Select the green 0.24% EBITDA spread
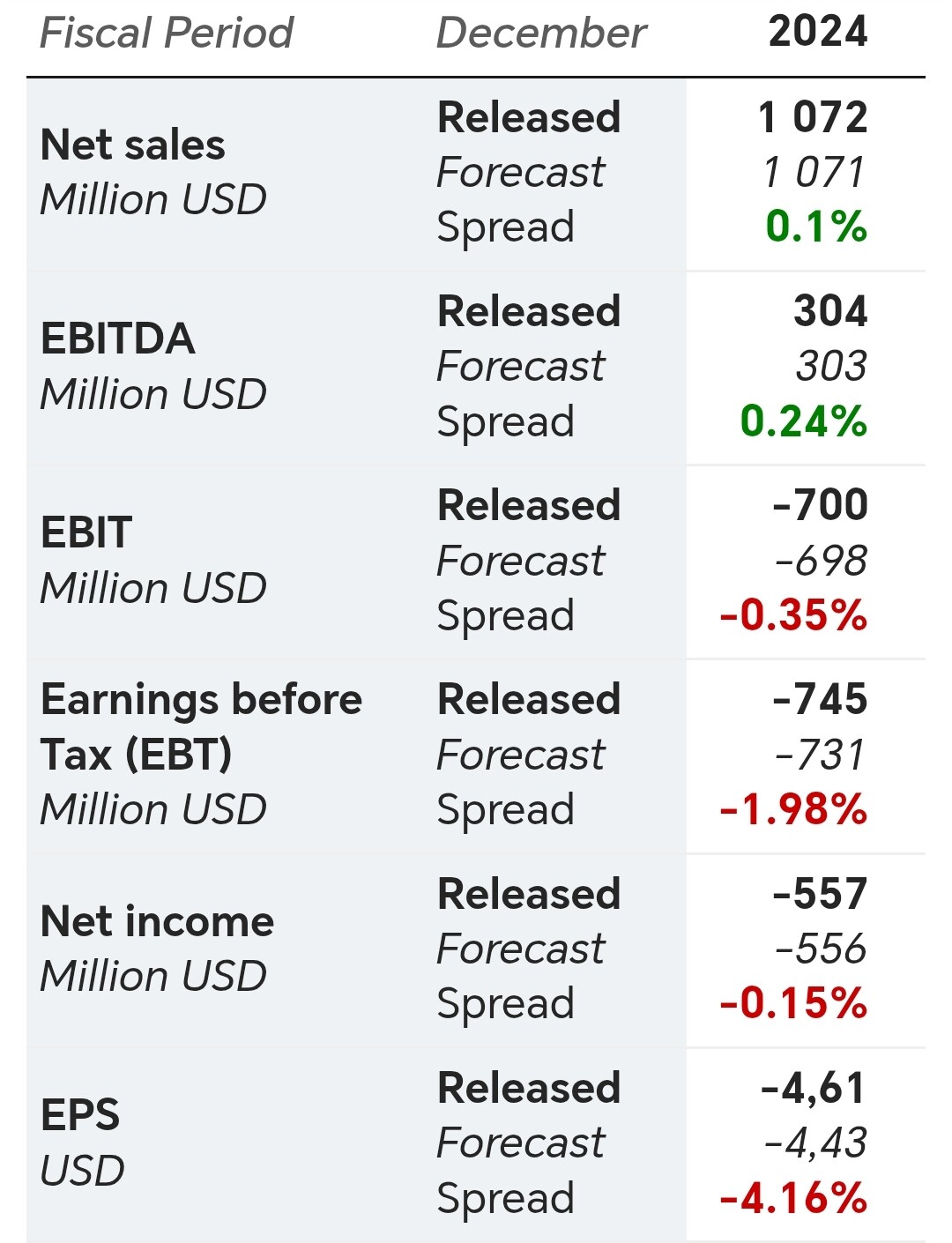The width and height of the screenshot is (952, 1243). coord(804,421)
